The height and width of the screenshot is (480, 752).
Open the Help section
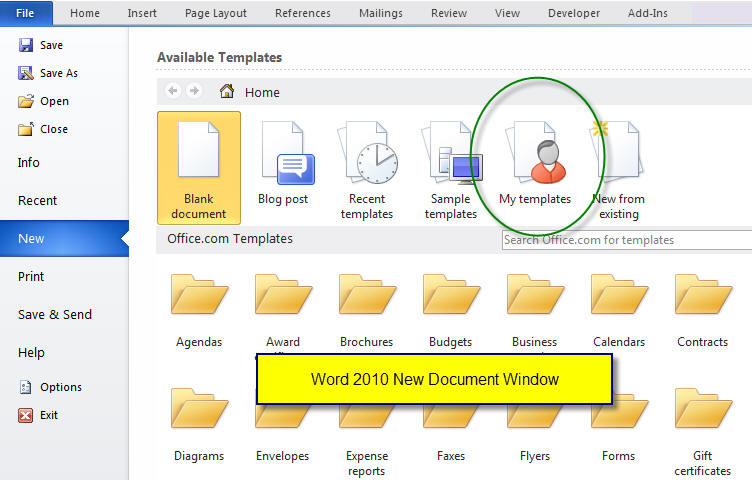tap(31, 352)
